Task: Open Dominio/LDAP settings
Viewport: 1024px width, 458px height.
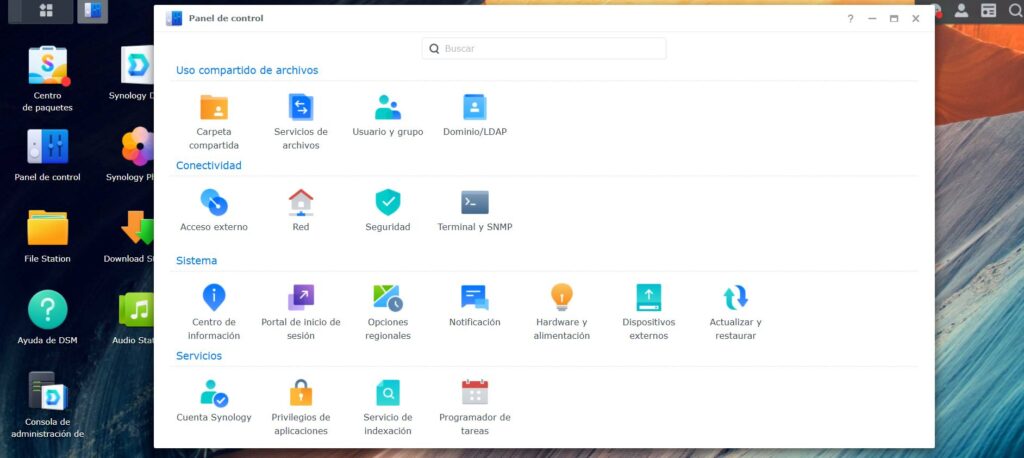Action: (x=475, y=116)
